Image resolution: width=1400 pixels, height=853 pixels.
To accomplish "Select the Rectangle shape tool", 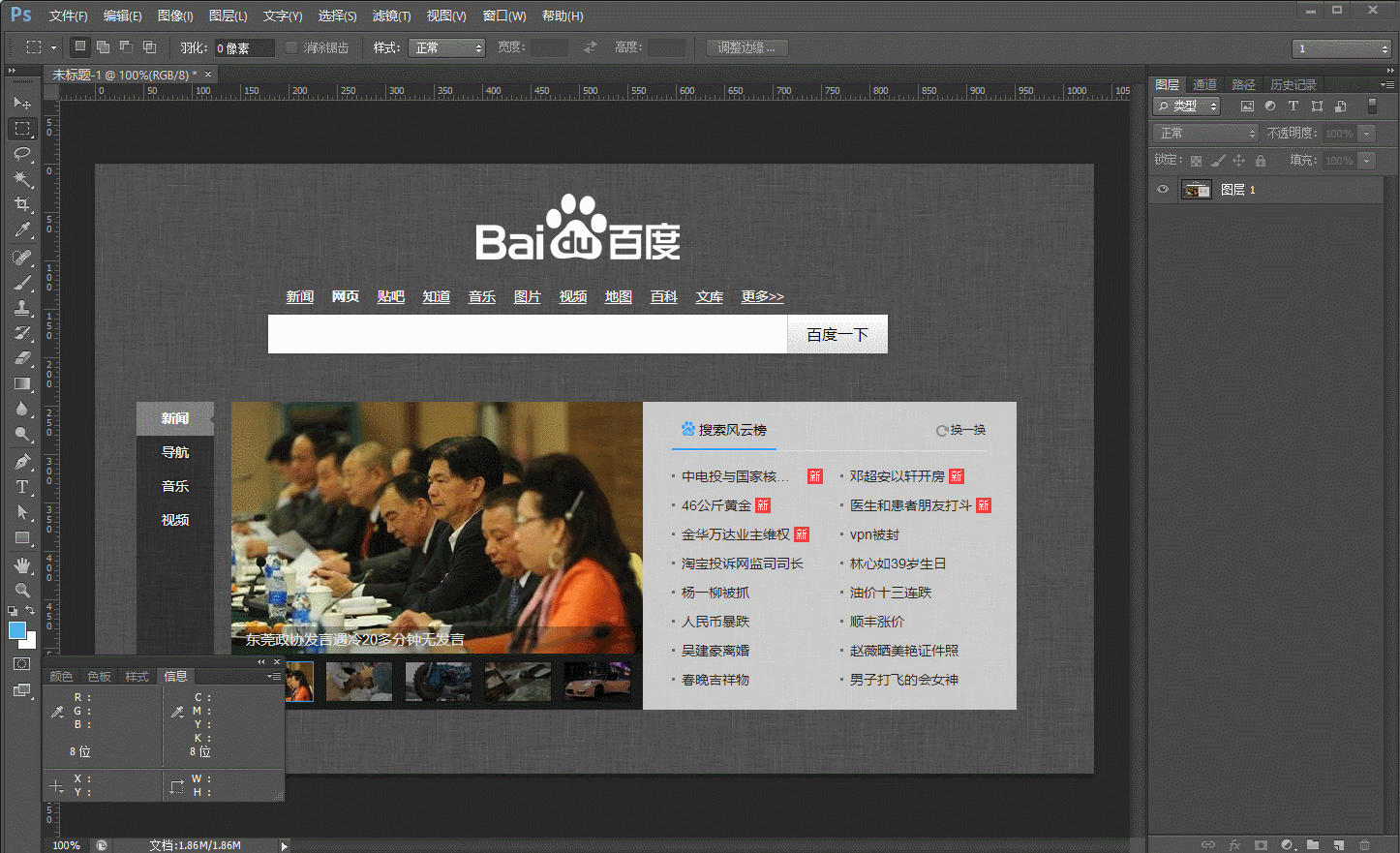I will [x=22, y=537].
